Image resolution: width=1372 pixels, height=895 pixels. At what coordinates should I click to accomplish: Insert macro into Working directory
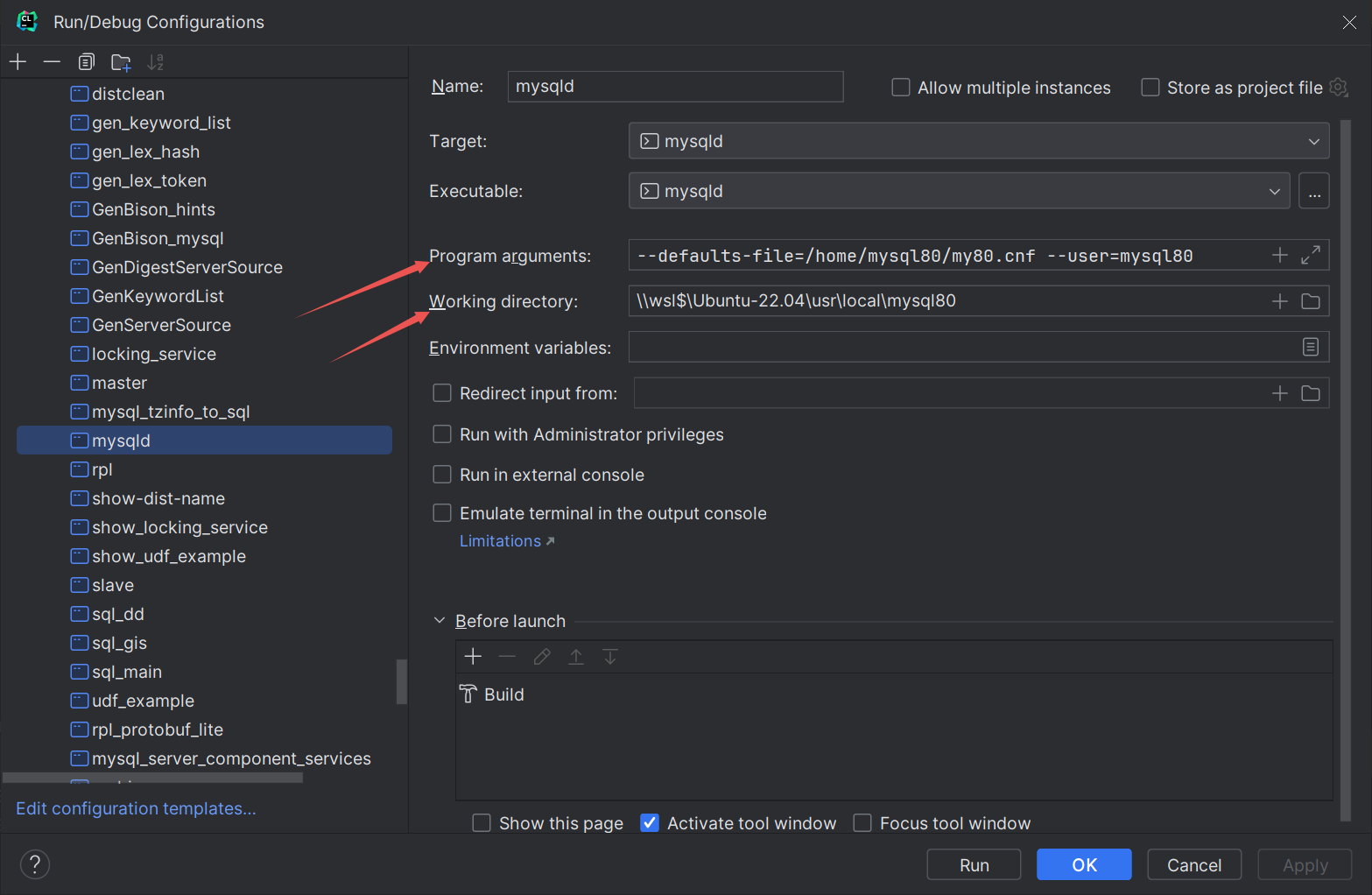(x=1280, y=301)
